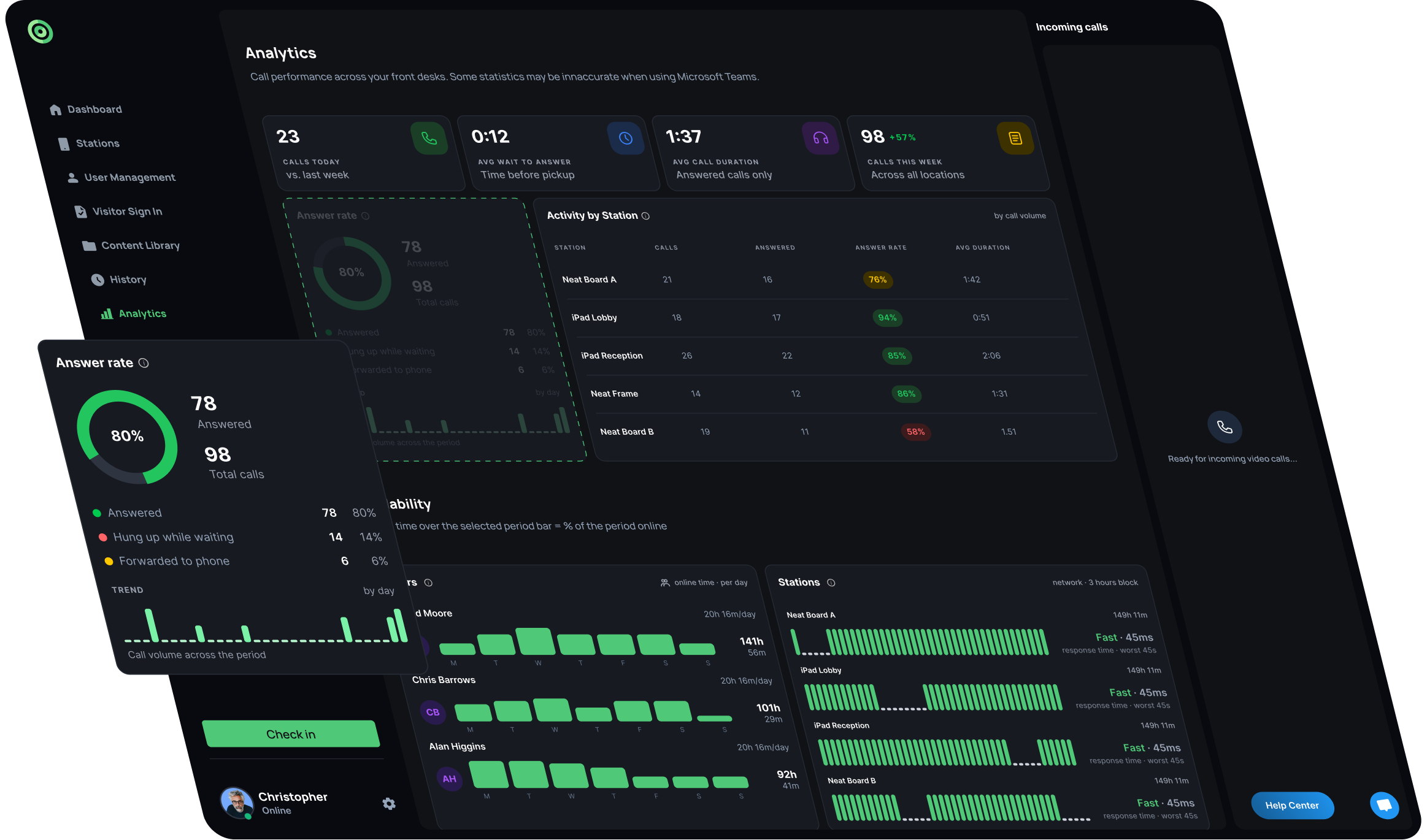Click the 76% answer rate badge
Screen dimensions: 1427x840
click(x=877, y=280)
